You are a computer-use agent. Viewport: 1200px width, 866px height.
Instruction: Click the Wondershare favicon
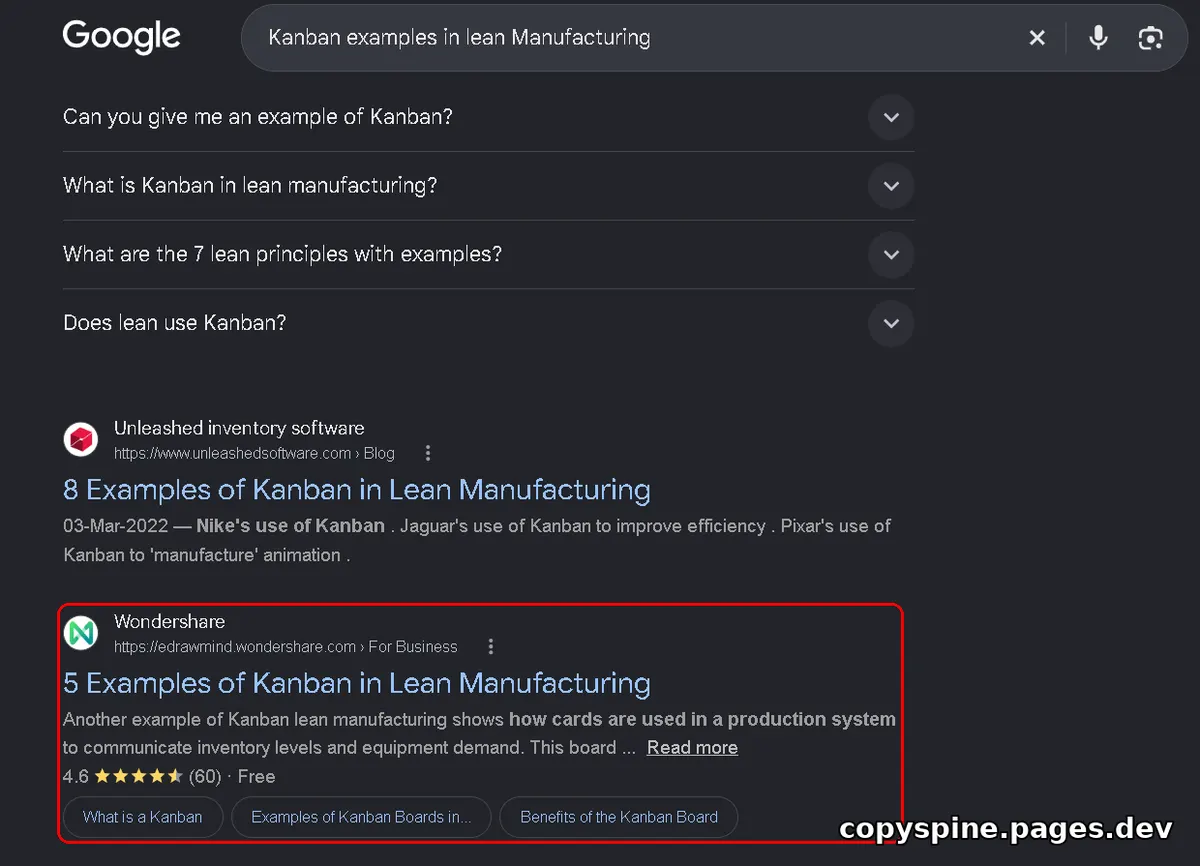[x=81, y=632]
